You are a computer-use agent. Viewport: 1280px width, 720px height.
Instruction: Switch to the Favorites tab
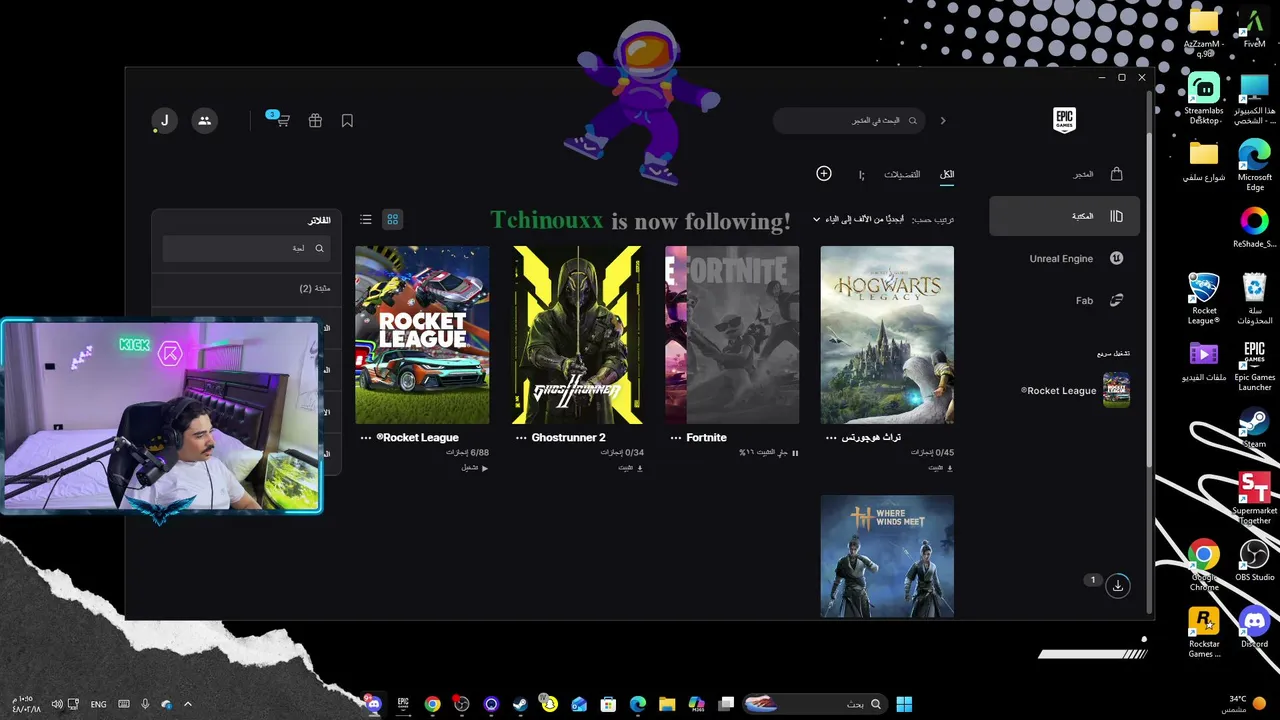pyautogui.click(x=902, y=175)
